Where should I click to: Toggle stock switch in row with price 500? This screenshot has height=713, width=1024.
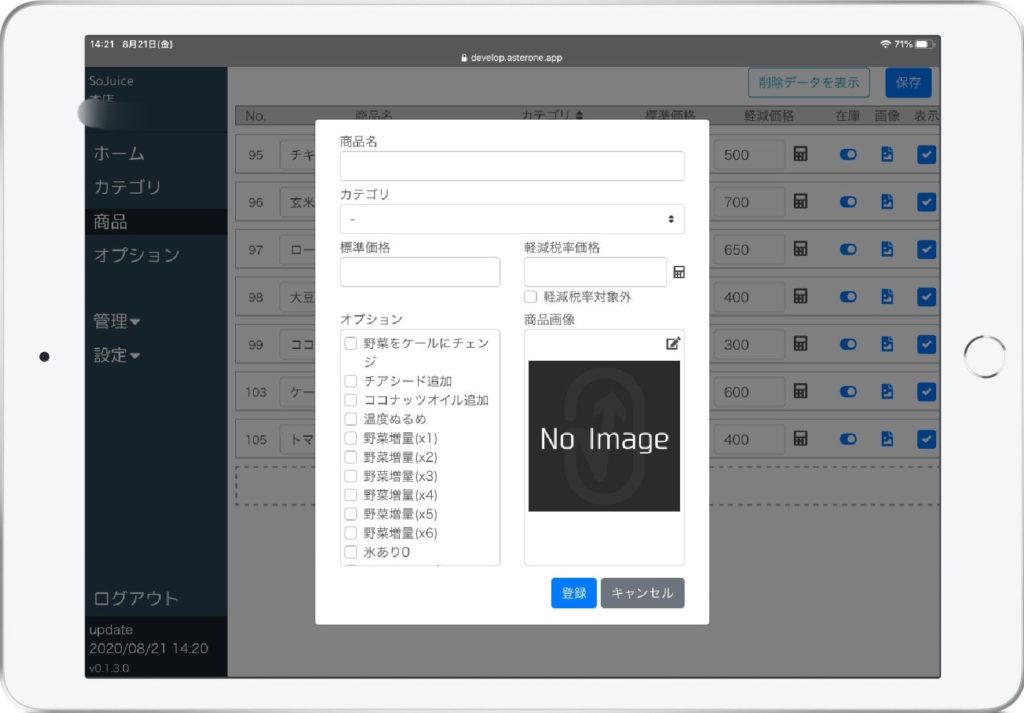[x=848, y=155]
